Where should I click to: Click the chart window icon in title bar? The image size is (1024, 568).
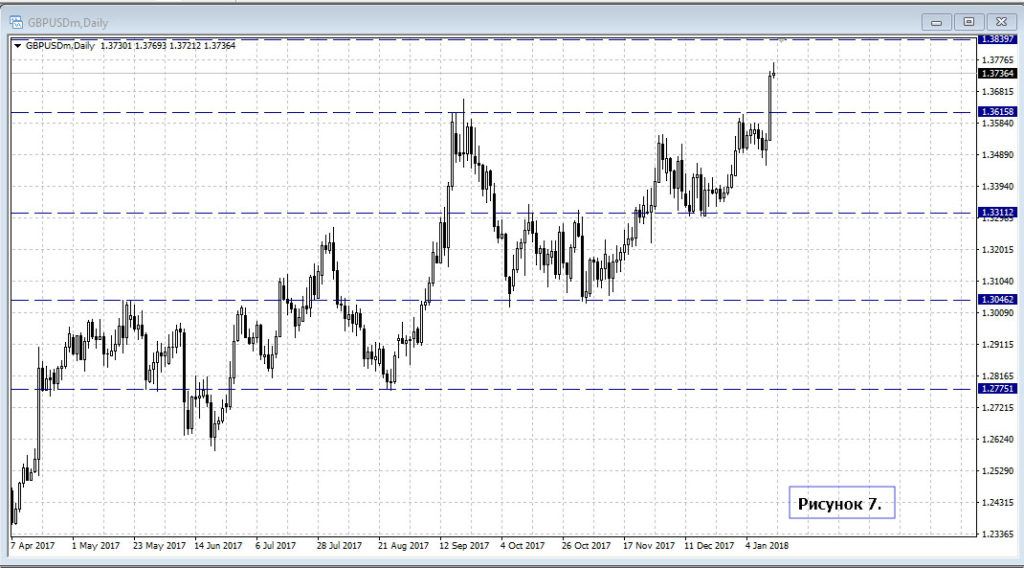click(16, 21)
